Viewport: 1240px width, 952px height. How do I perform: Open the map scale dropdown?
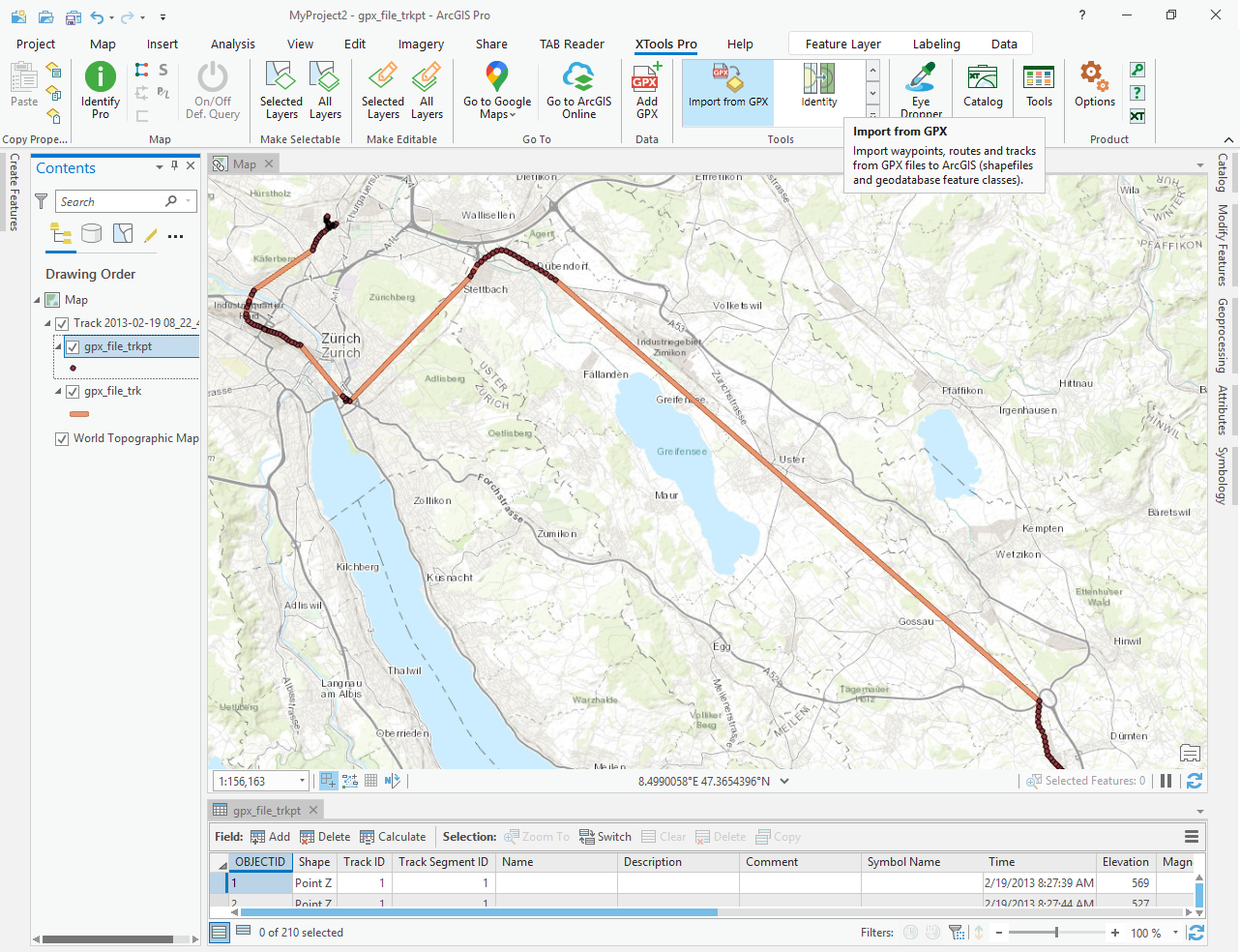(302, 782)
